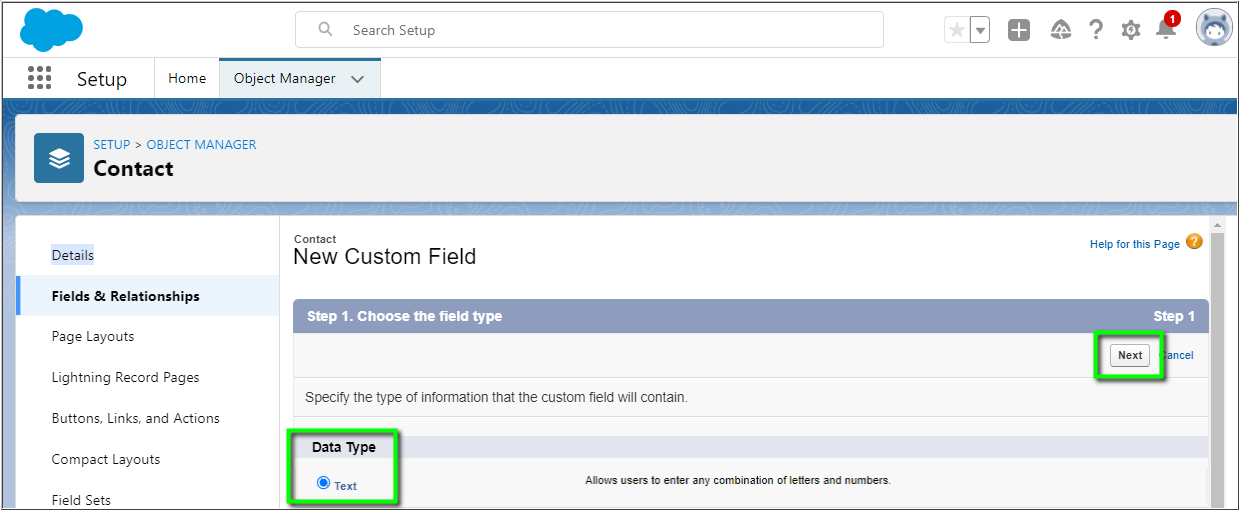Select the Text data type radio button
This screenshot has height=510, width=1239.
click(x=323, y=483)
